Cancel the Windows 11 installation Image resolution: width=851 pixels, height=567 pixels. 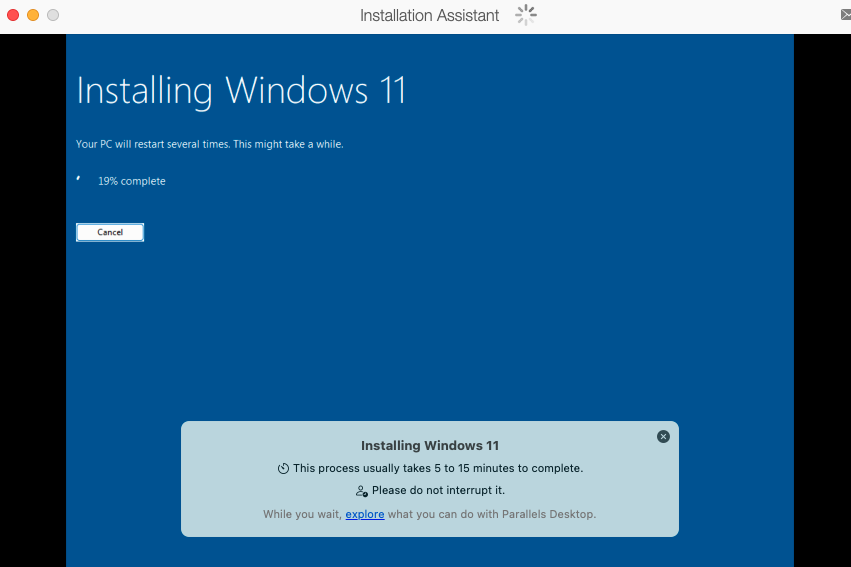coord(110,232)
